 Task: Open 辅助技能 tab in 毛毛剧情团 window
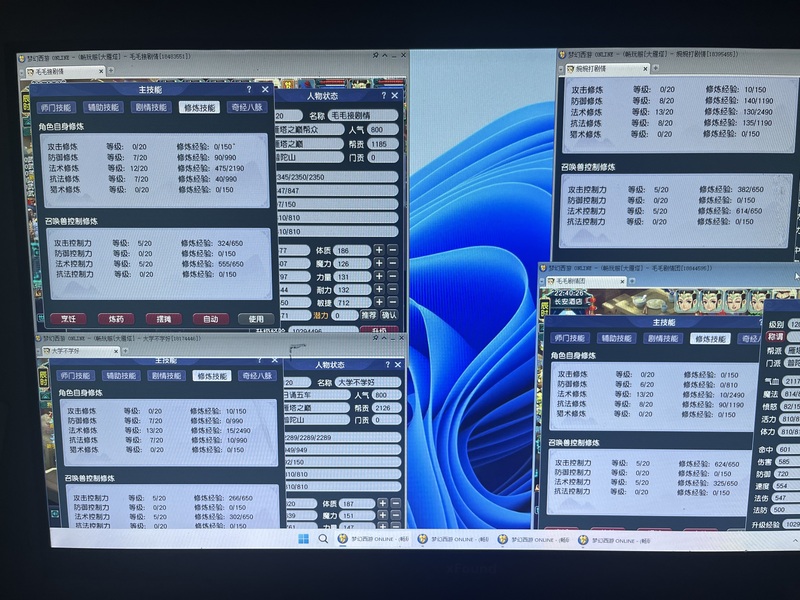pyautogui.click(x=616, y=338)
